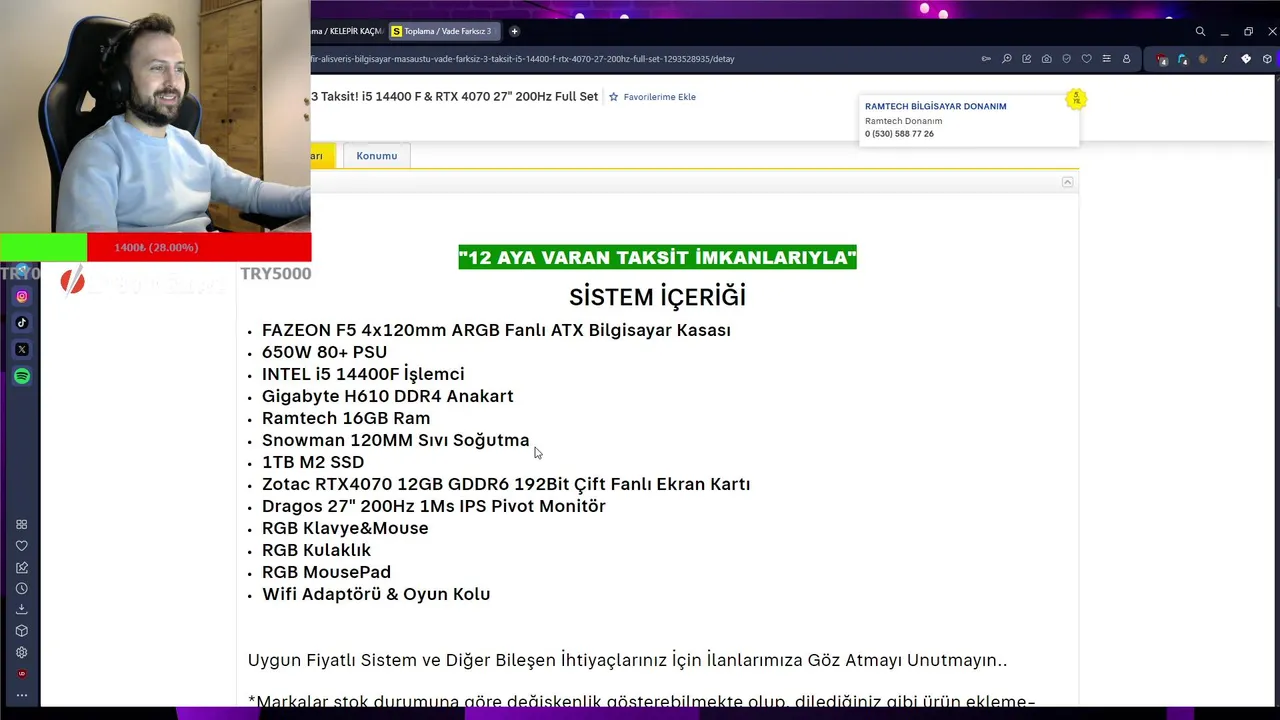
Task: Click the red badge icon above the sidebar dots
Action: (21, 674)
